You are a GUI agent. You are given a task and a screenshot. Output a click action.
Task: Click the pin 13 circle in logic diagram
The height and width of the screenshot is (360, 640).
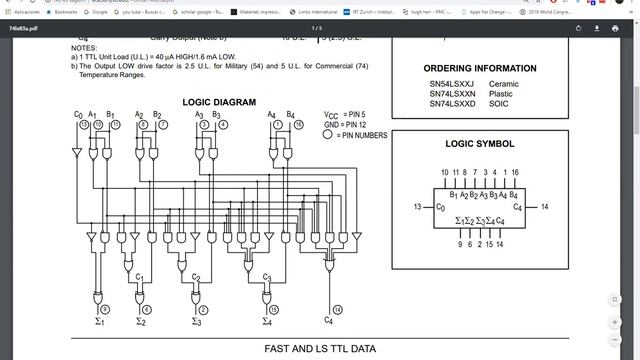click(x=84, y=124)
